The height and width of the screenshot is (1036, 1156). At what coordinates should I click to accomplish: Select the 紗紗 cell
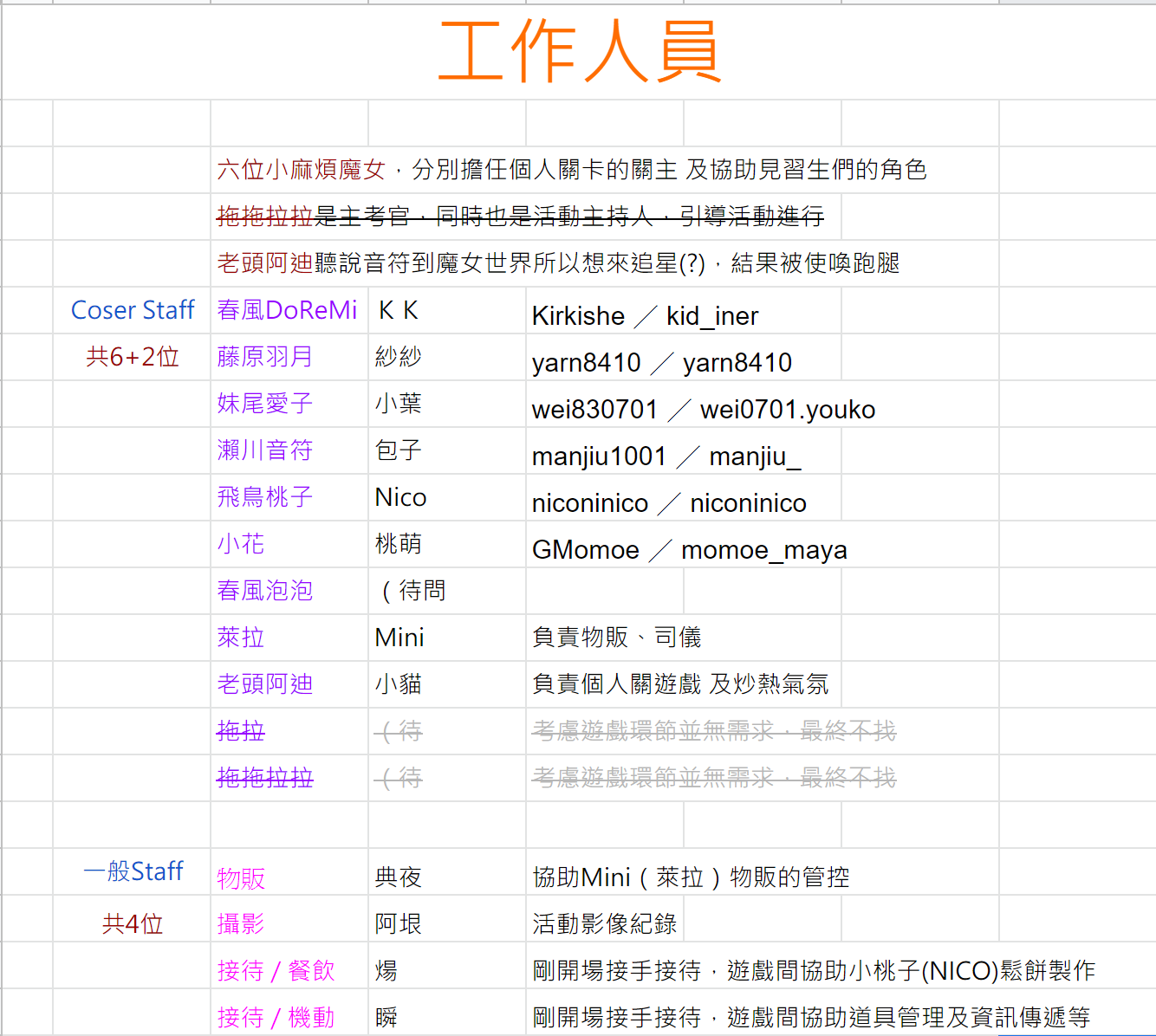[447, 357]
